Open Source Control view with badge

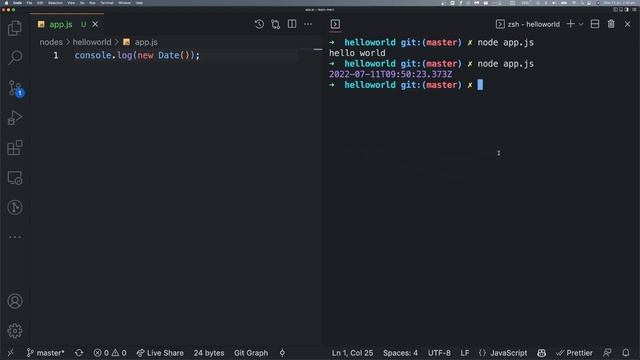point(16,88)
